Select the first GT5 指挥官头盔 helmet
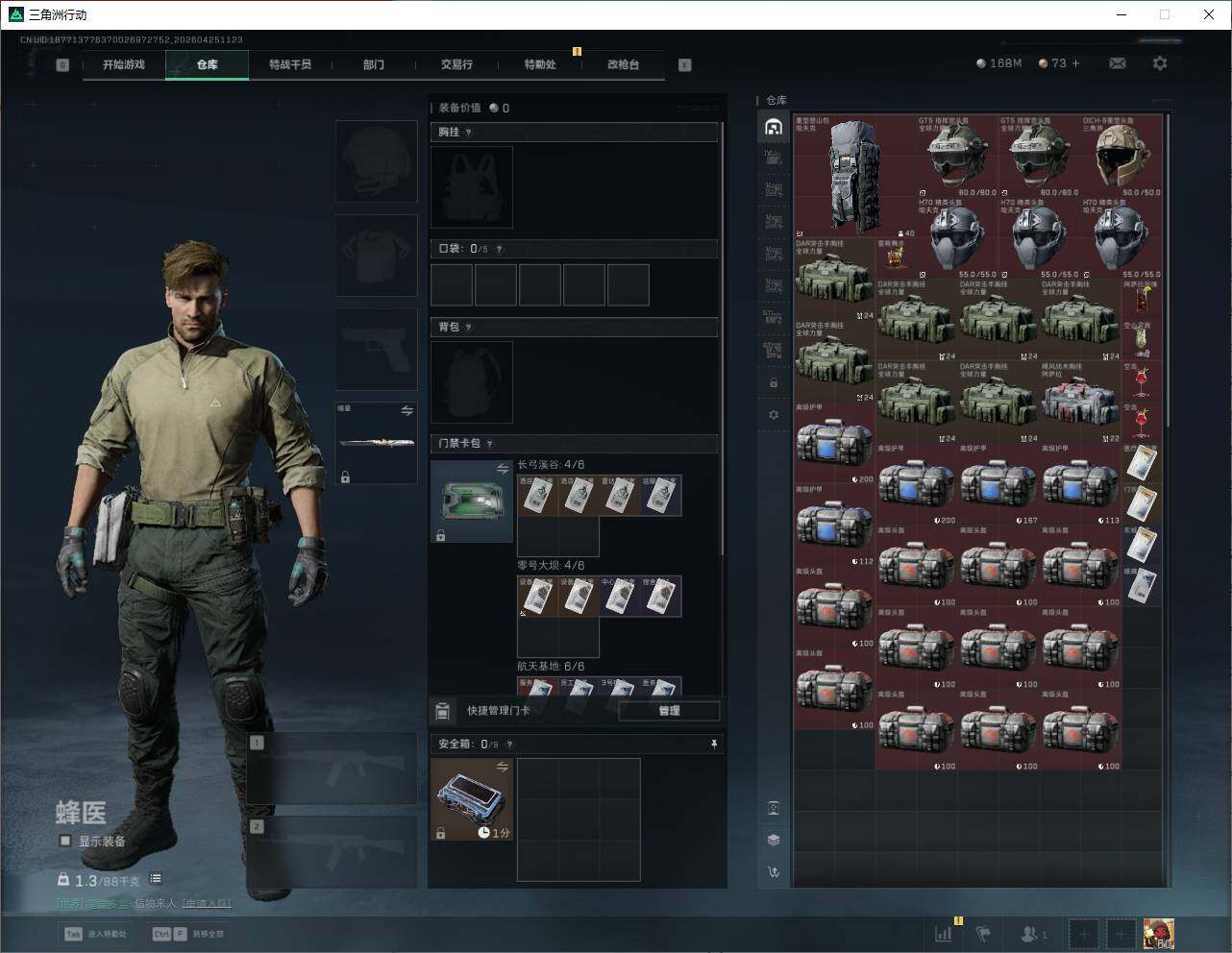 click(957, 157)
